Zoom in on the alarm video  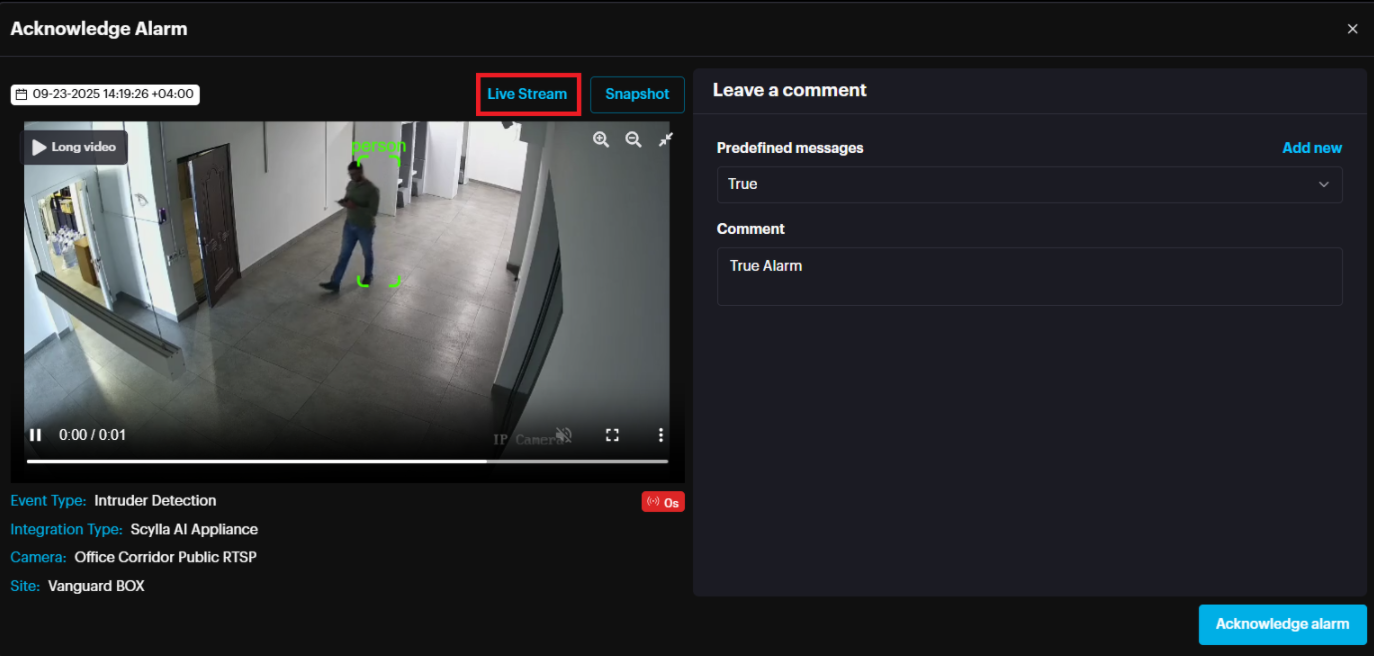[601, 140]
